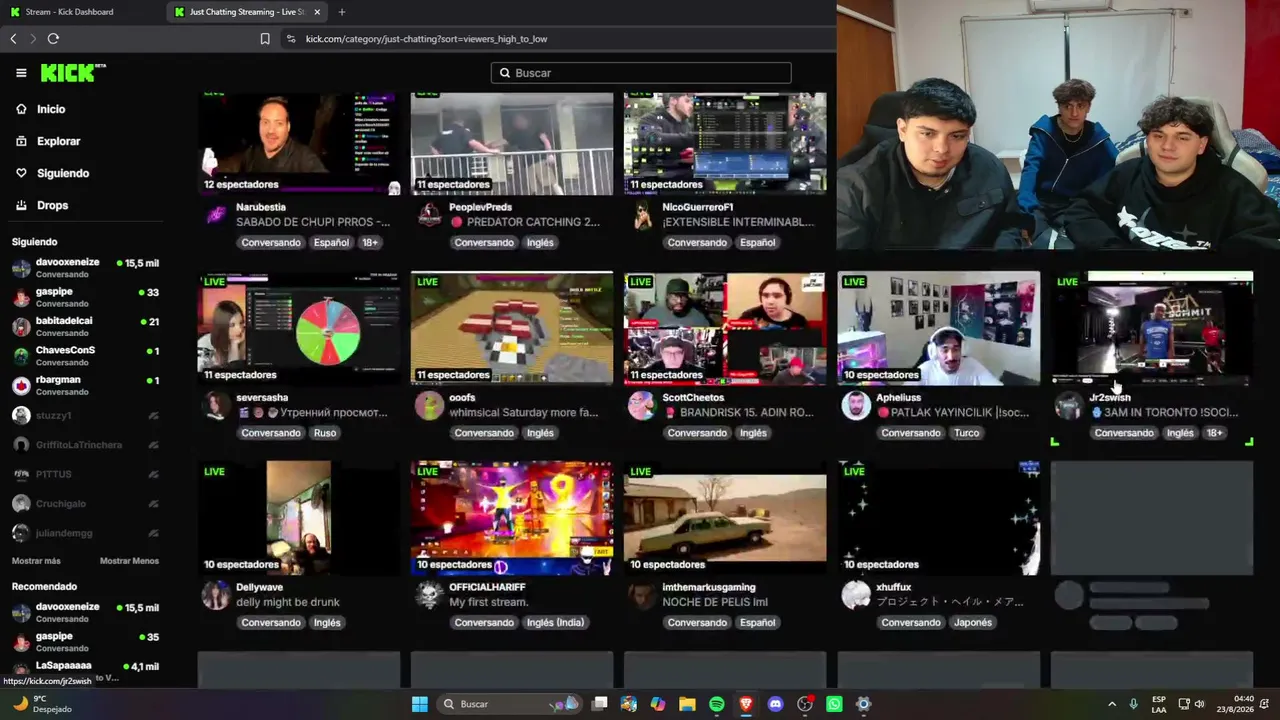Open Windows Start menu
The width and height of the screenshot is (1280, 720).
click(420, 704)
